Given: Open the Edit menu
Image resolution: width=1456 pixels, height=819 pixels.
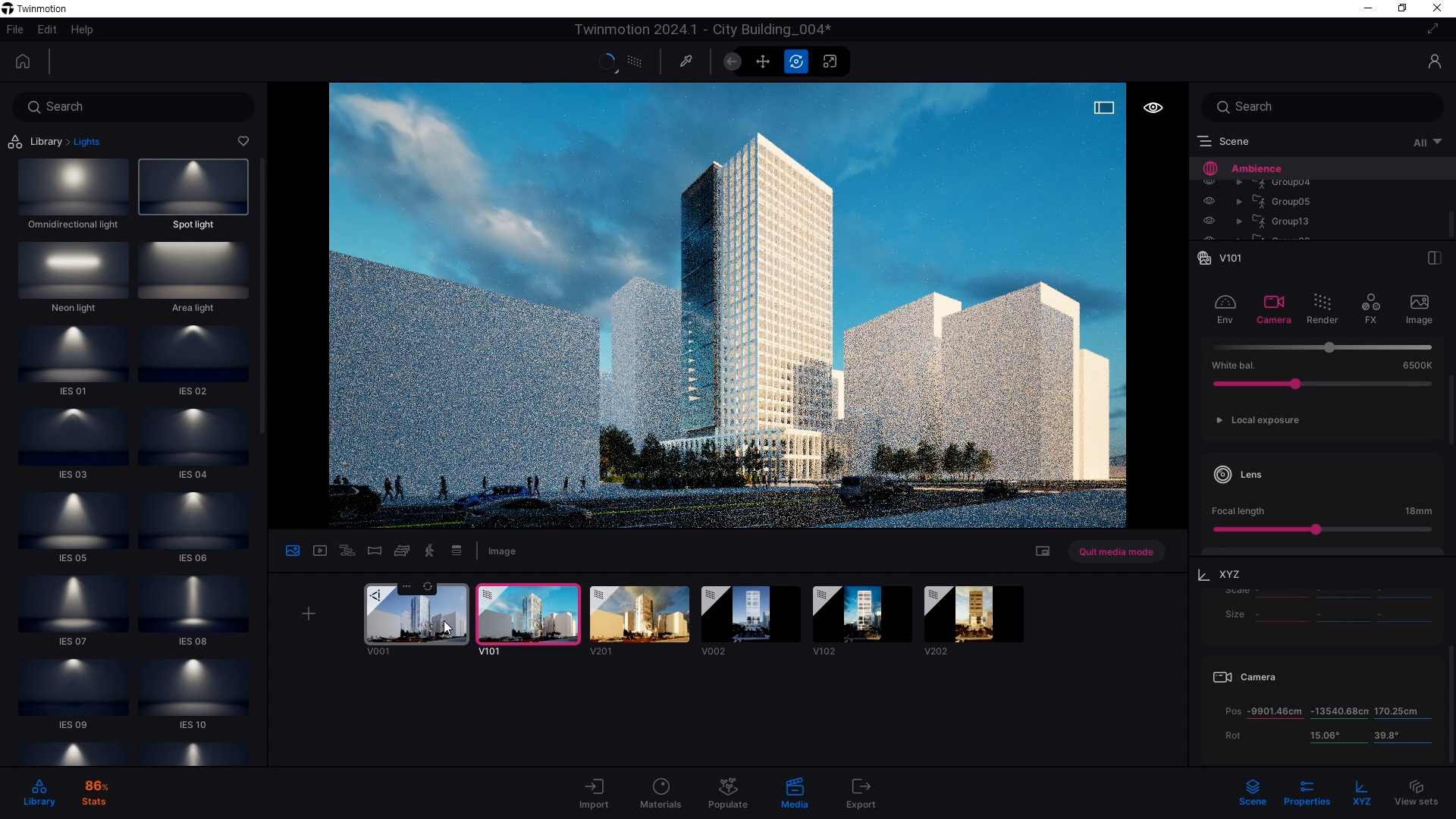Looking at the screenshot, I should tap(46, 29).
